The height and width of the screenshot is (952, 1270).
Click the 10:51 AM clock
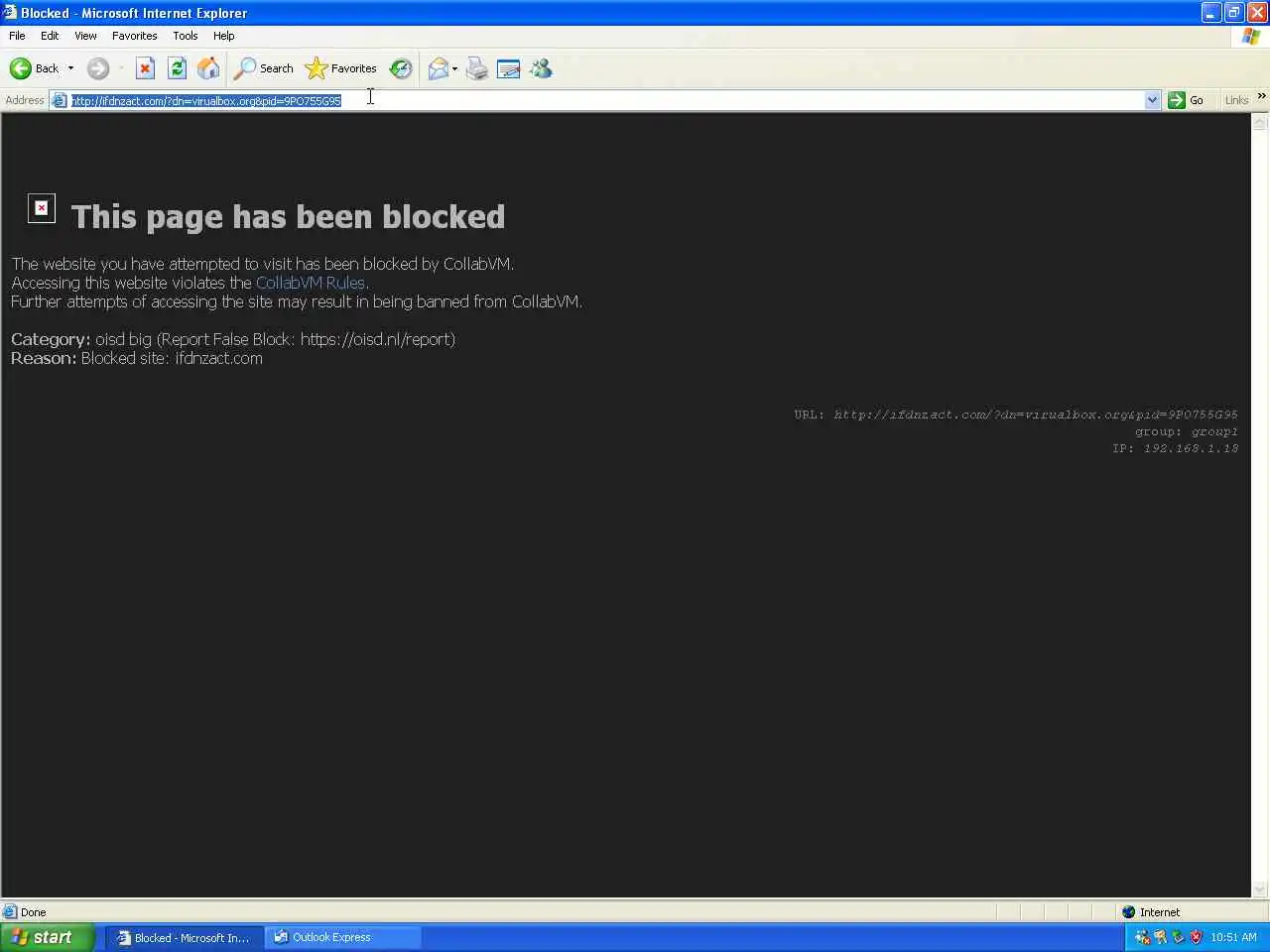pyautogui.click(x=1233, y=937)
